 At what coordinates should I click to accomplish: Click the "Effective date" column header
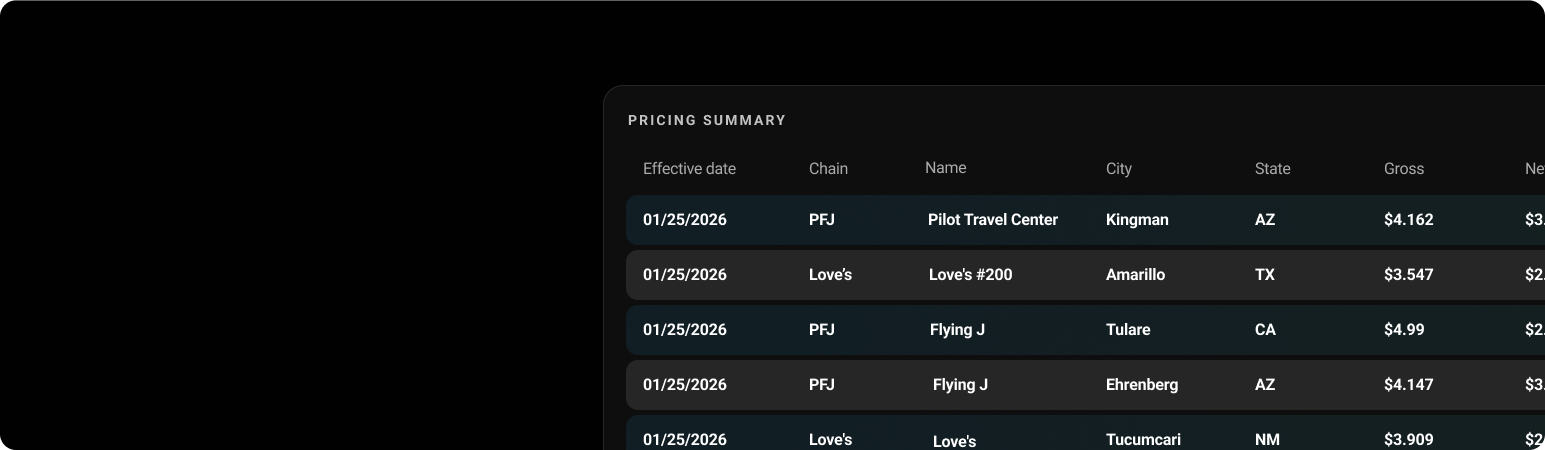point(689,169)
